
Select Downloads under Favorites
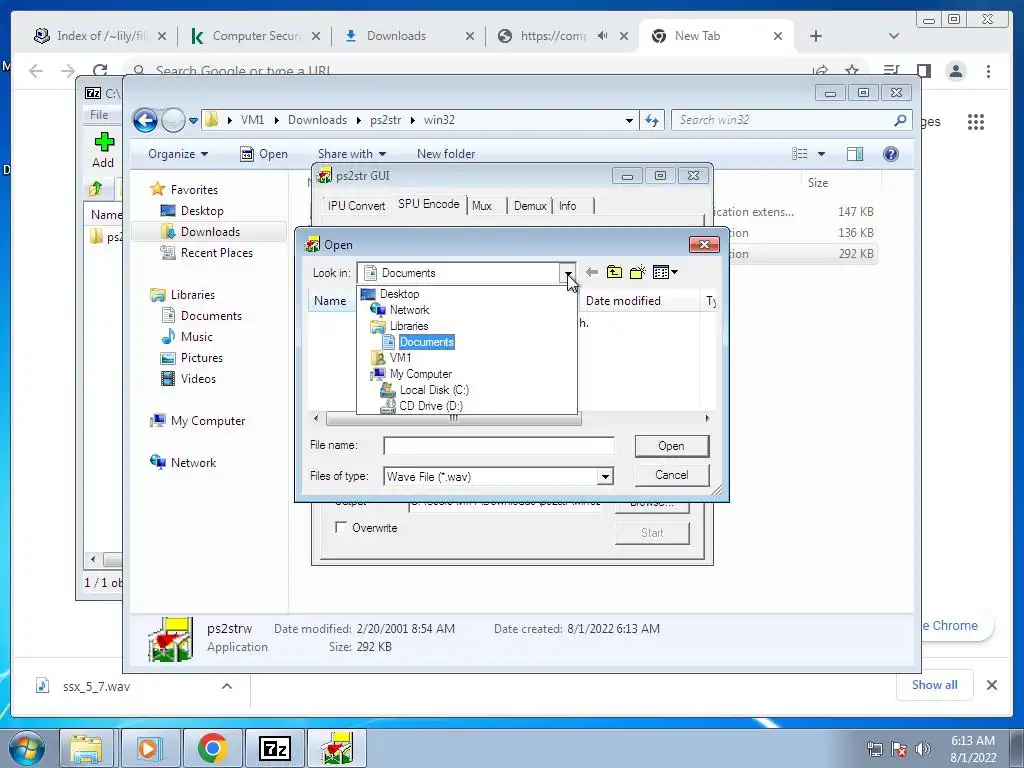pyautogui.click(x=210, y=232)
